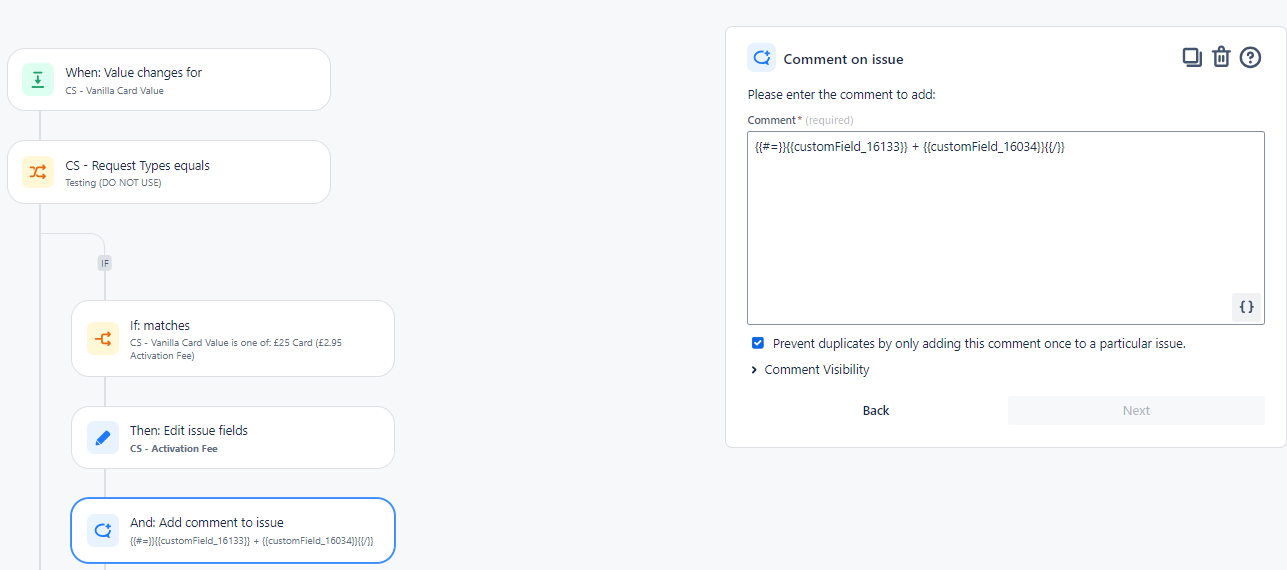
Task: Click the IF branch label
Action: pyautogui.click(x=104, y=263)
